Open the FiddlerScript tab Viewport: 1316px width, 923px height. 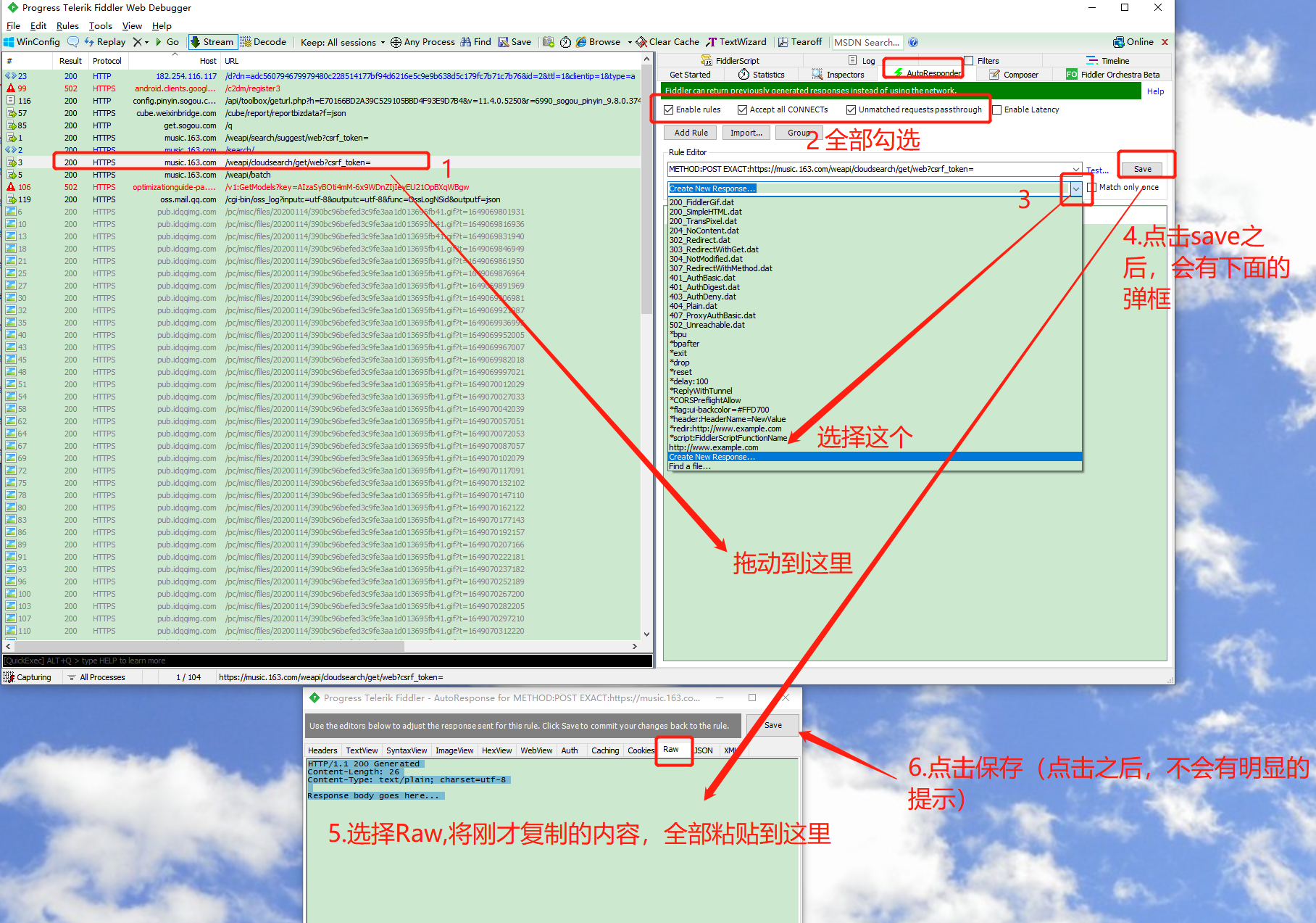(730, 61)
